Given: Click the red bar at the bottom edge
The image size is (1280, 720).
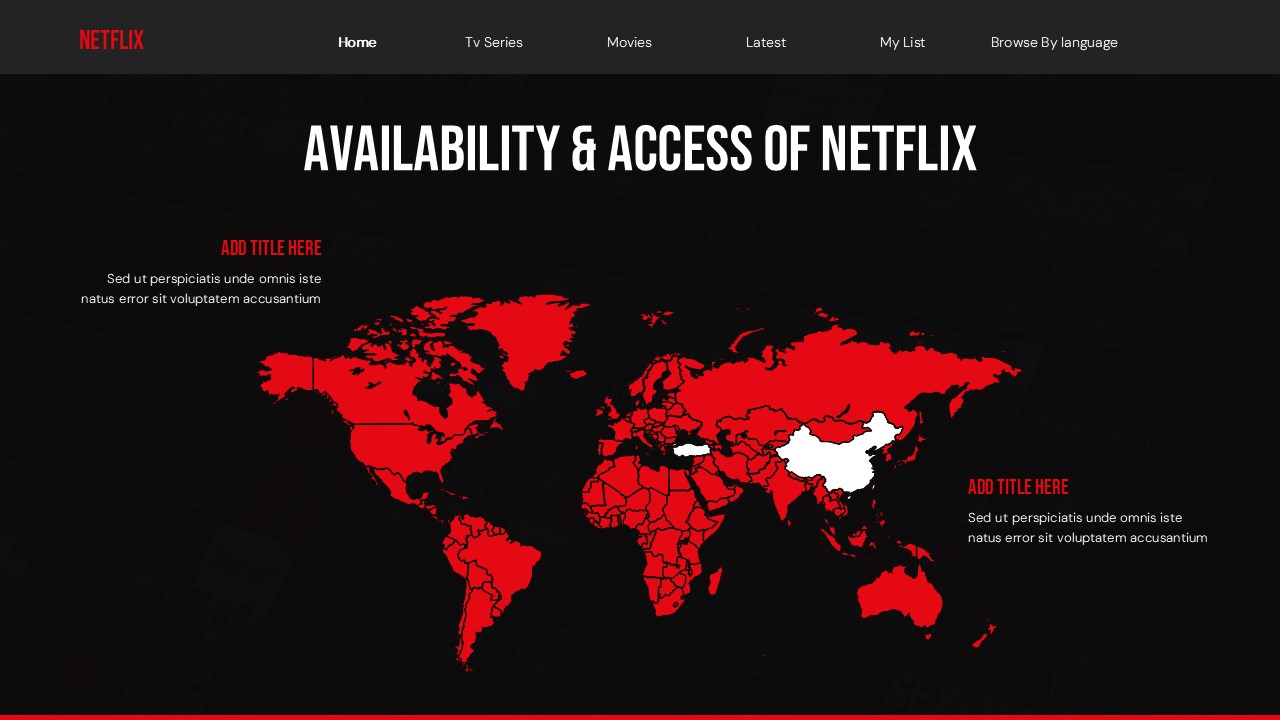Looking at the screenshot, I should [x=640, y=717].
